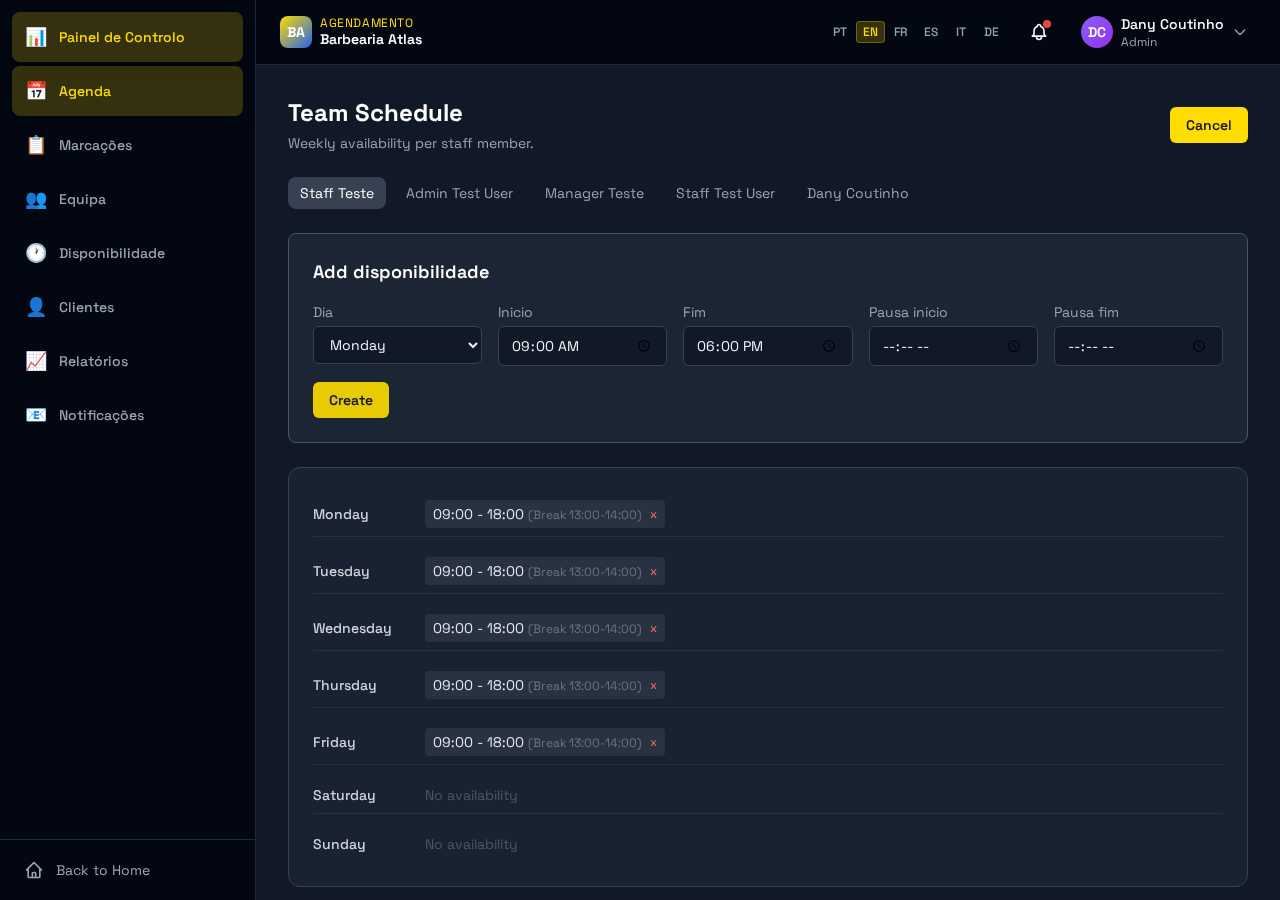Open the Painel de Controlo chart icon
Screen dimensions: 1280x900
click(36, 37)
